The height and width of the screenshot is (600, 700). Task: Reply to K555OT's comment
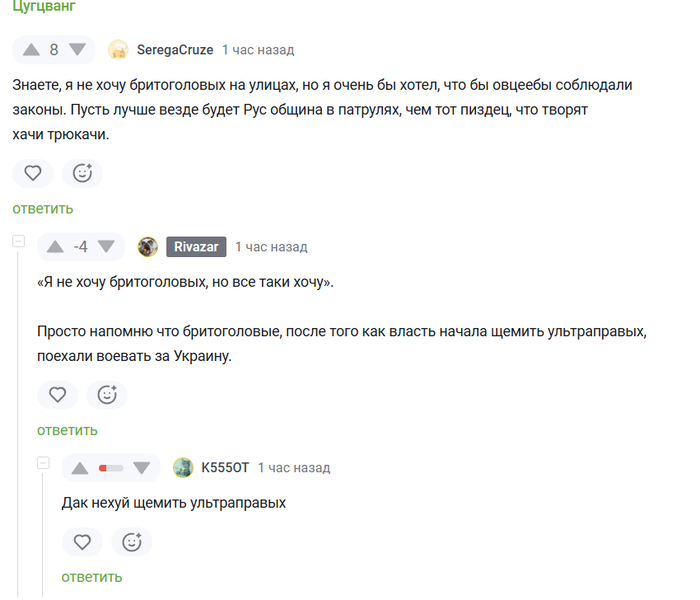click(x=92, y=577)
